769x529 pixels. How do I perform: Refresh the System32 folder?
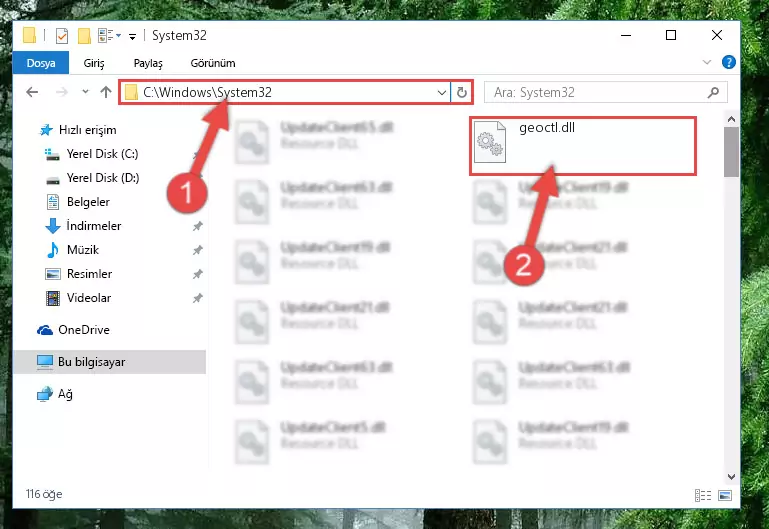click(461, 92)
